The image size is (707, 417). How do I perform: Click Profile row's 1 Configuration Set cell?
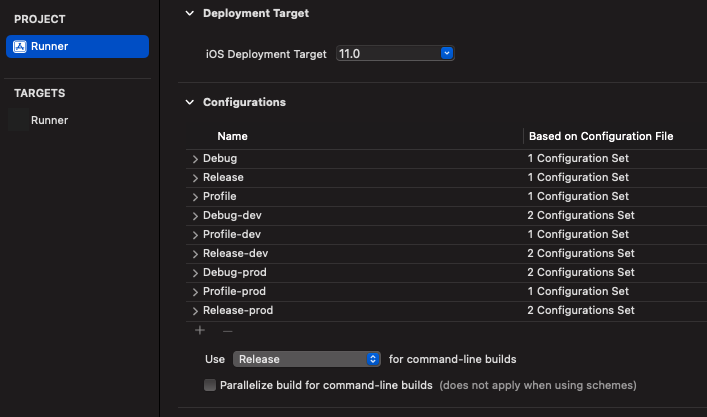(x=578, y=196)
